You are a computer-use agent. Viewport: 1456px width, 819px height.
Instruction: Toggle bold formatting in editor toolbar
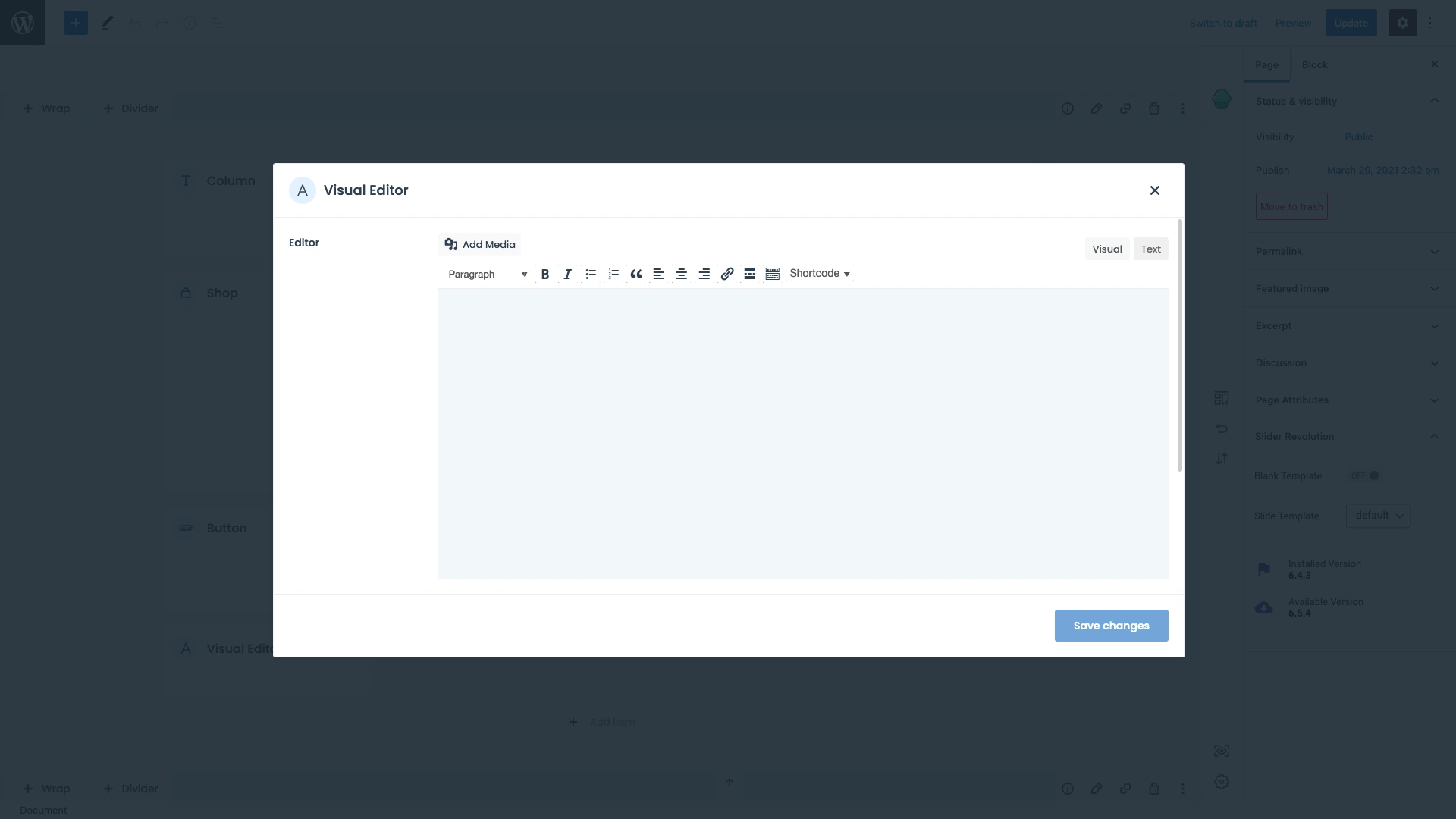(544, 274)
